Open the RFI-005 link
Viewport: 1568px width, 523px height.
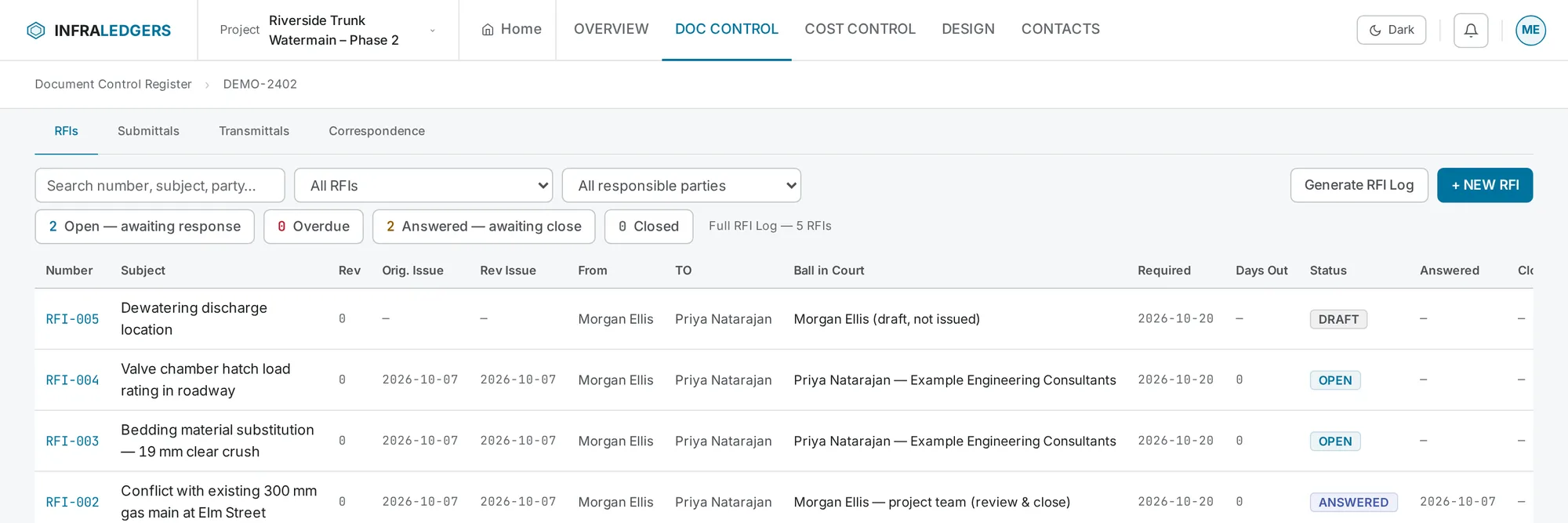[72, 319]
